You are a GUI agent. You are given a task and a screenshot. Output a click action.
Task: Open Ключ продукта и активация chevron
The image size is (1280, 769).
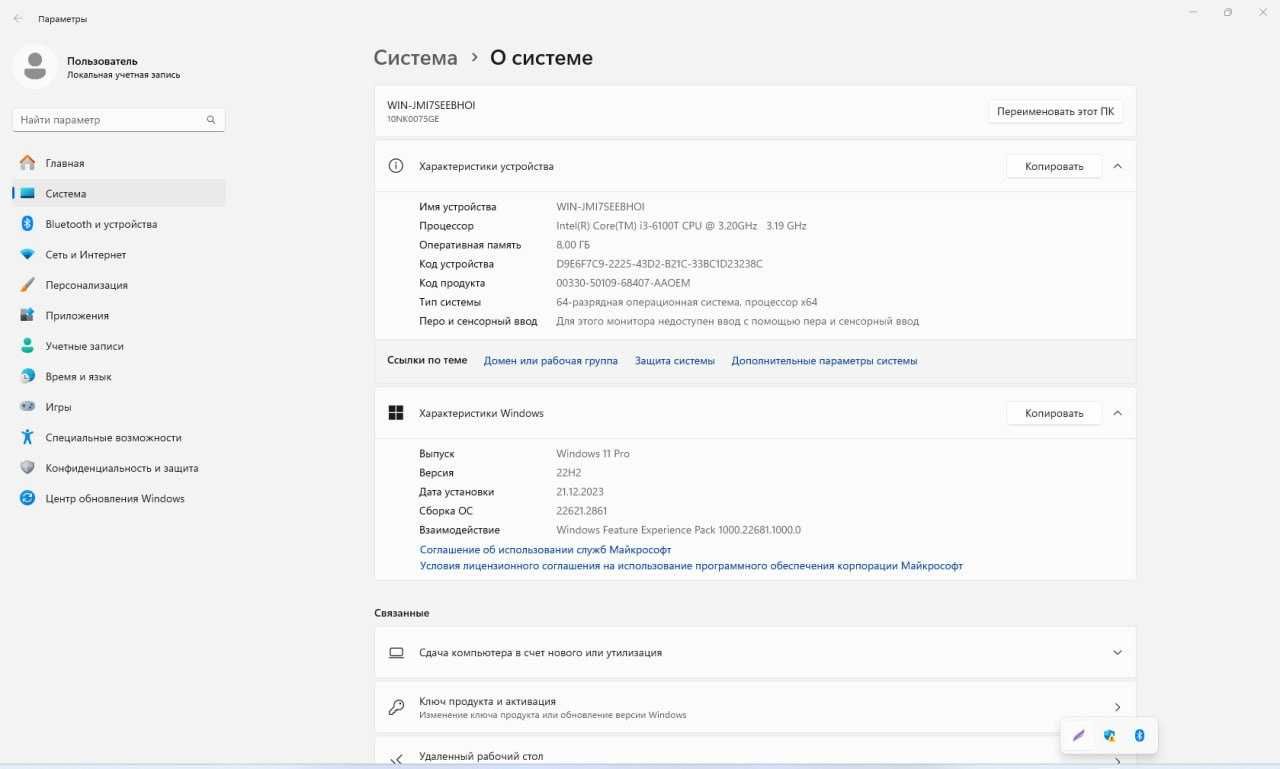(1117, 707)
